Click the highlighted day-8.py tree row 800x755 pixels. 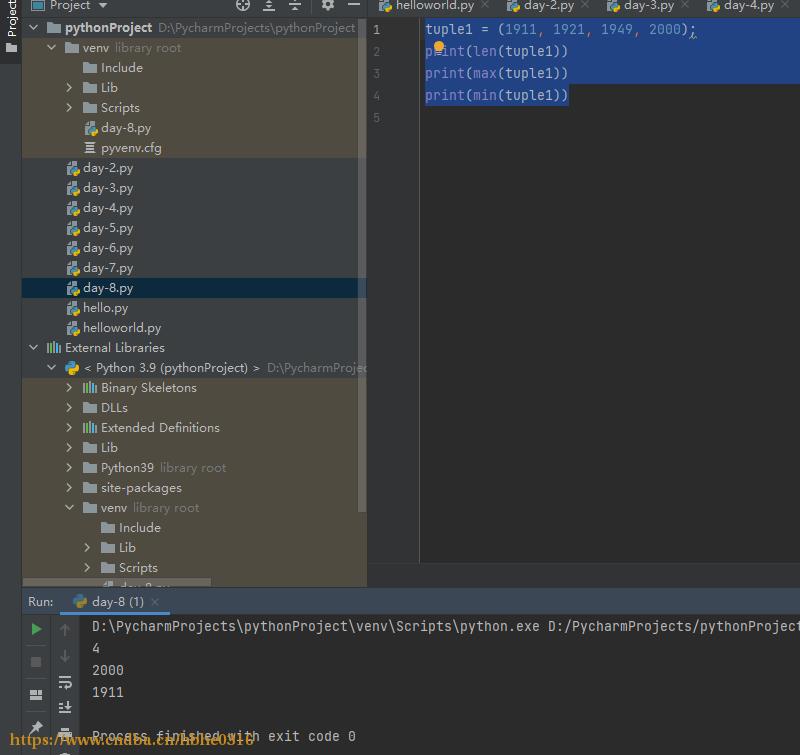(x=194, y=288)
